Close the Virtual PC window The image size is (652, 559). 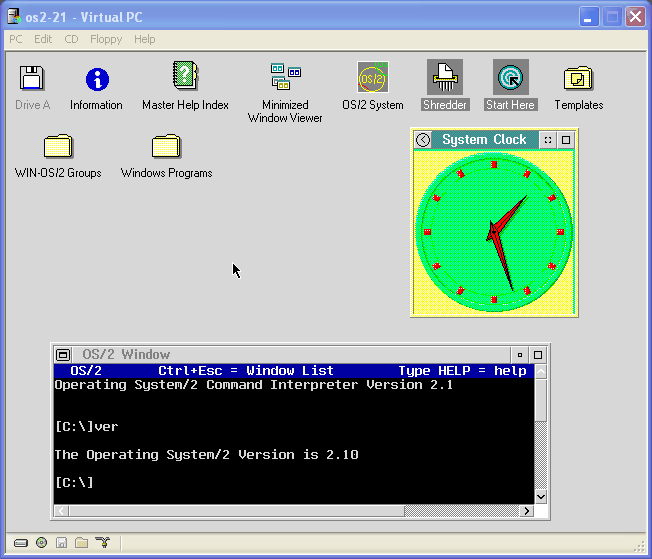[x=635, y=17]
